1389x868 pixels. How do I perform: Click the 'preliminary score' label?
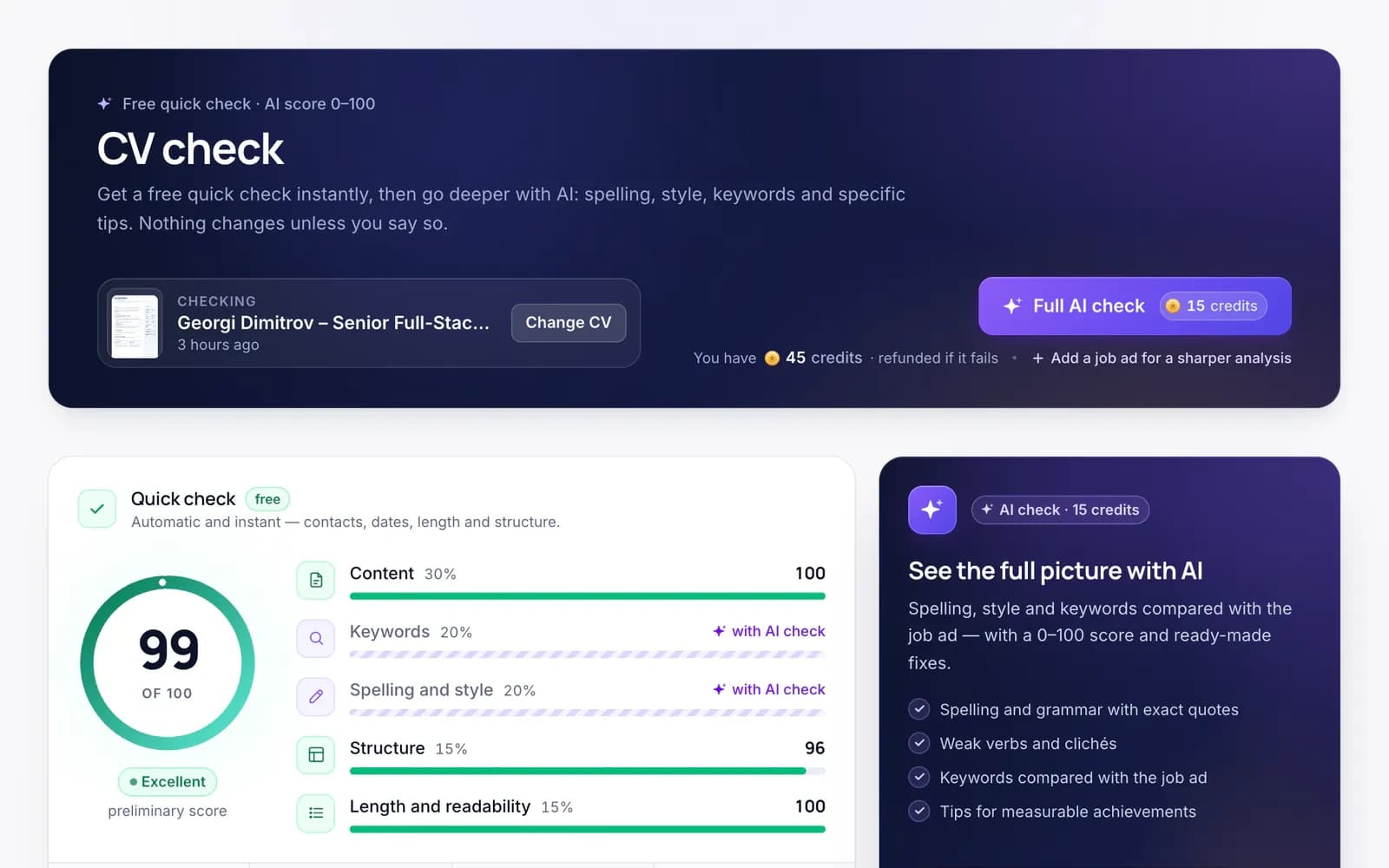tap(168, 811)
